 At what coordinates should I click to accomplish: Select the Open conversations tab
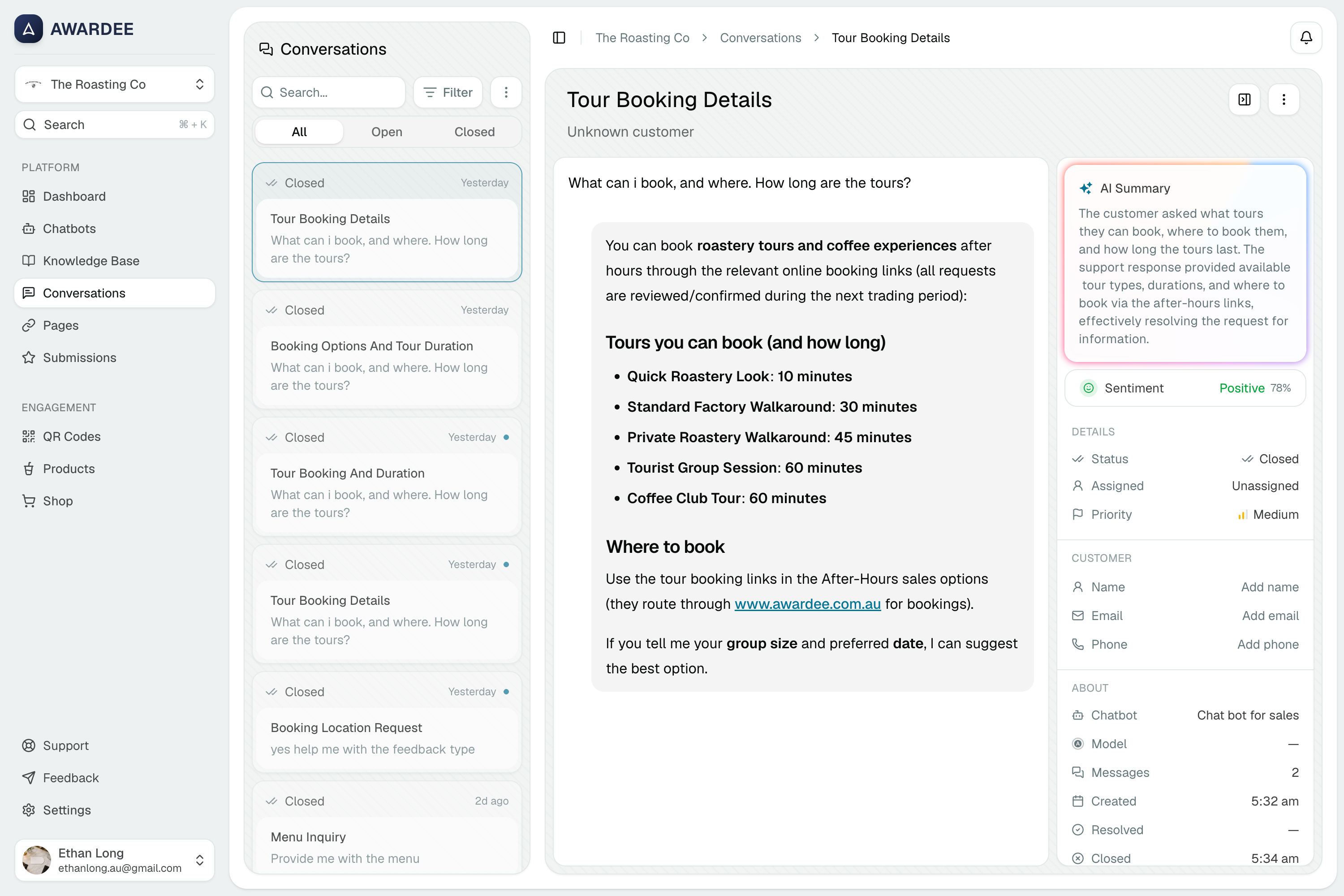coord(387,132)
